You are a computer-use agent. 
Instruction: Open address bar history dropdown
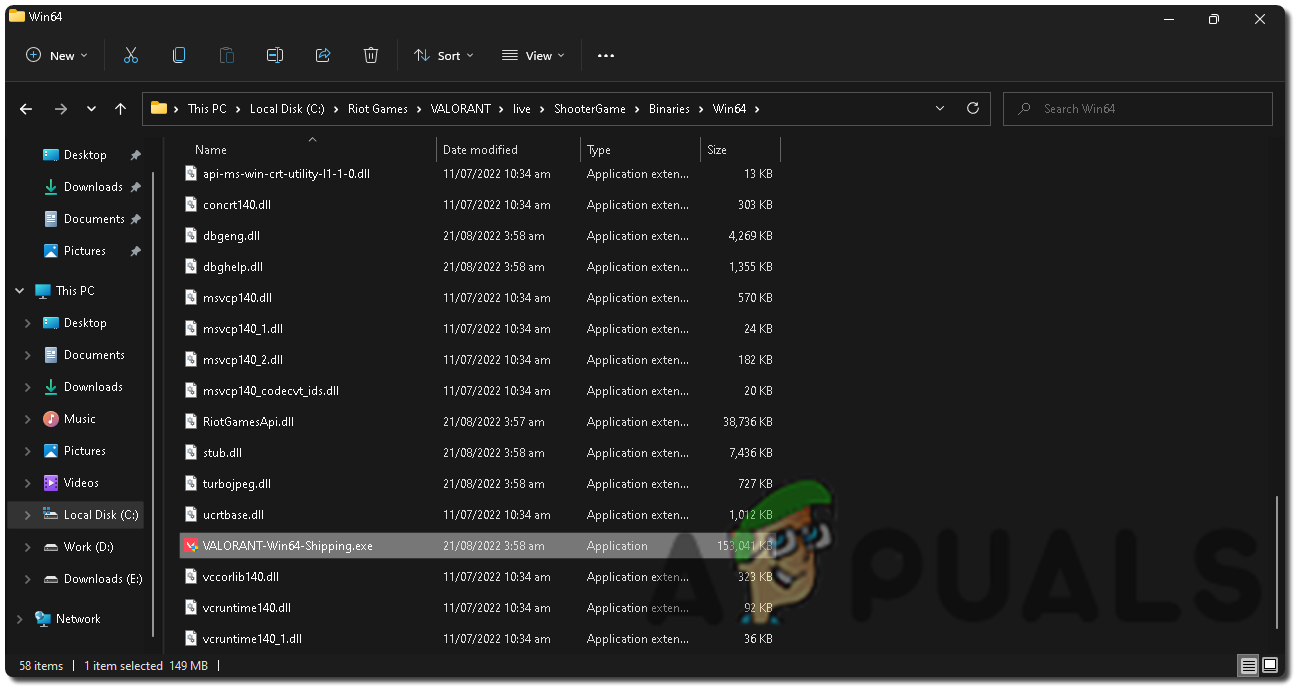[940, 108]
